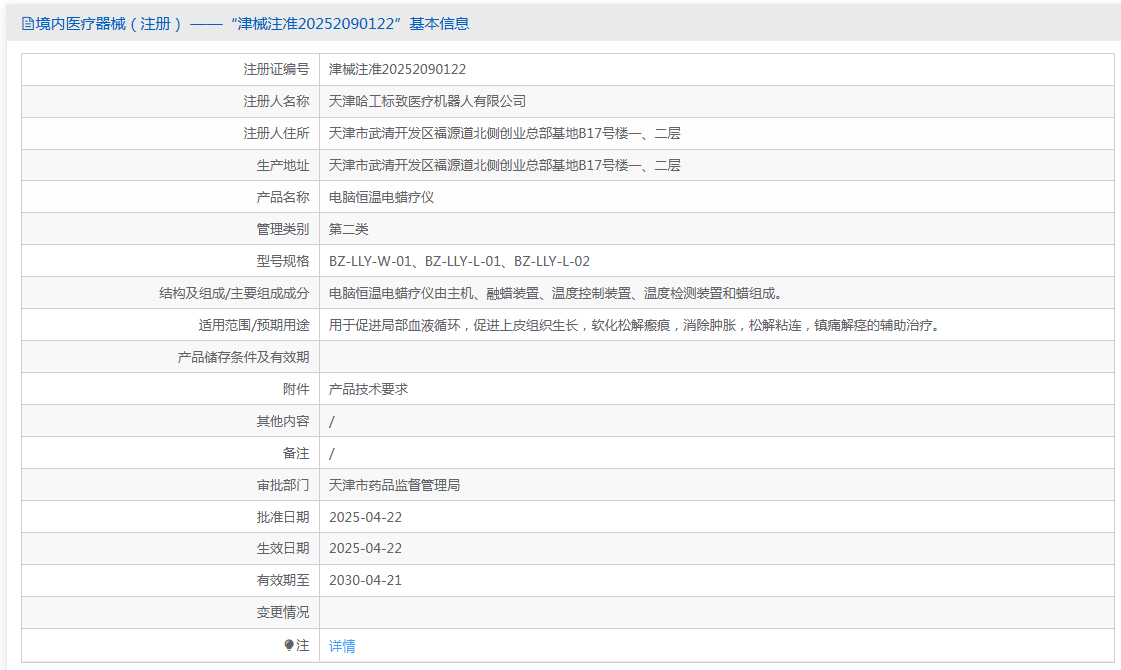The image size is (1121, 670).
Task: Click the 变更情况 label
Action: pyautogui.click(x=283, y=613)
